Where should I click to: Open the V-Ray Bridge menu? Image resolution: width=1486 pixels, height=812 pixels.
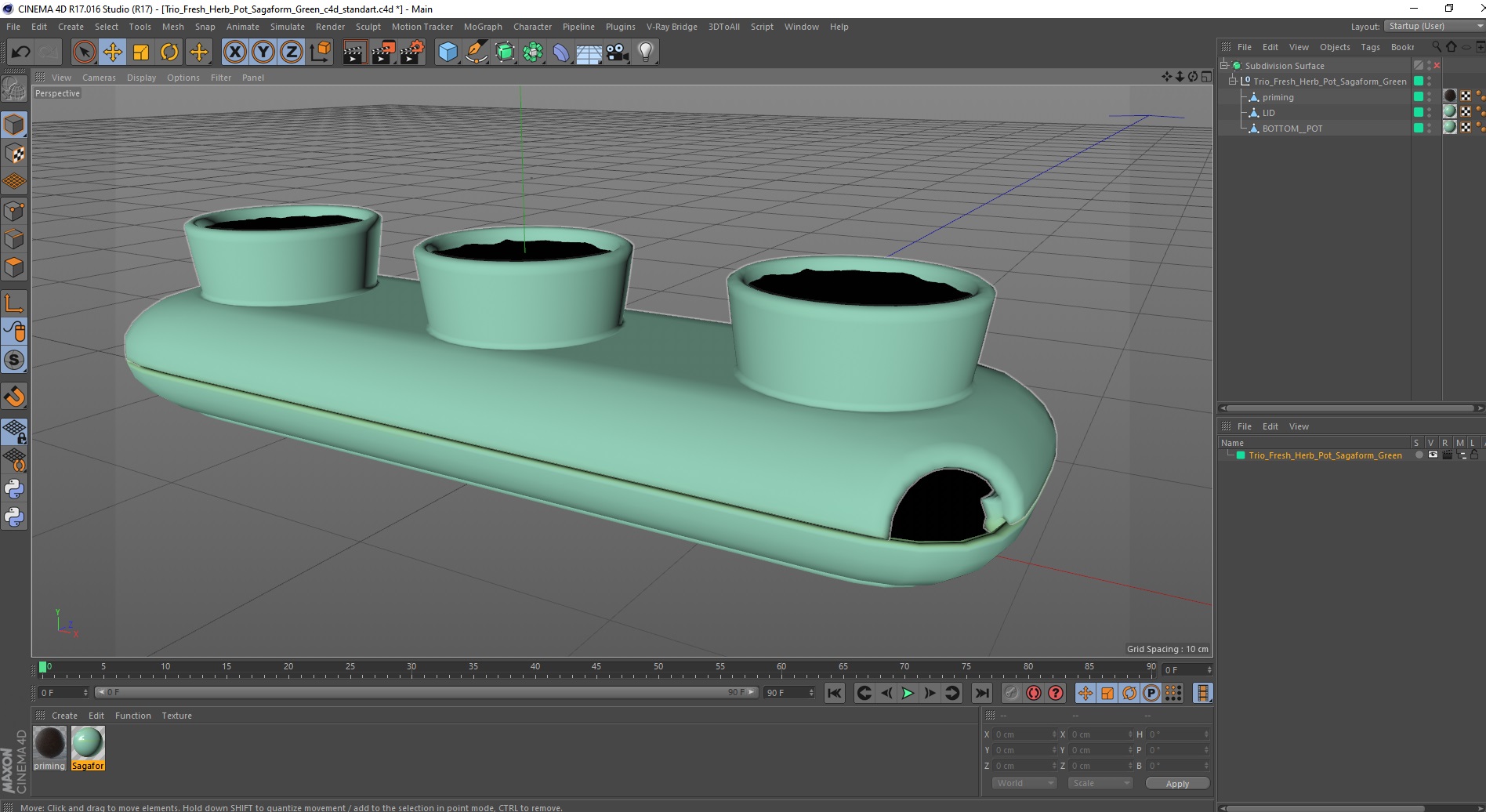(x=672, y=27)
